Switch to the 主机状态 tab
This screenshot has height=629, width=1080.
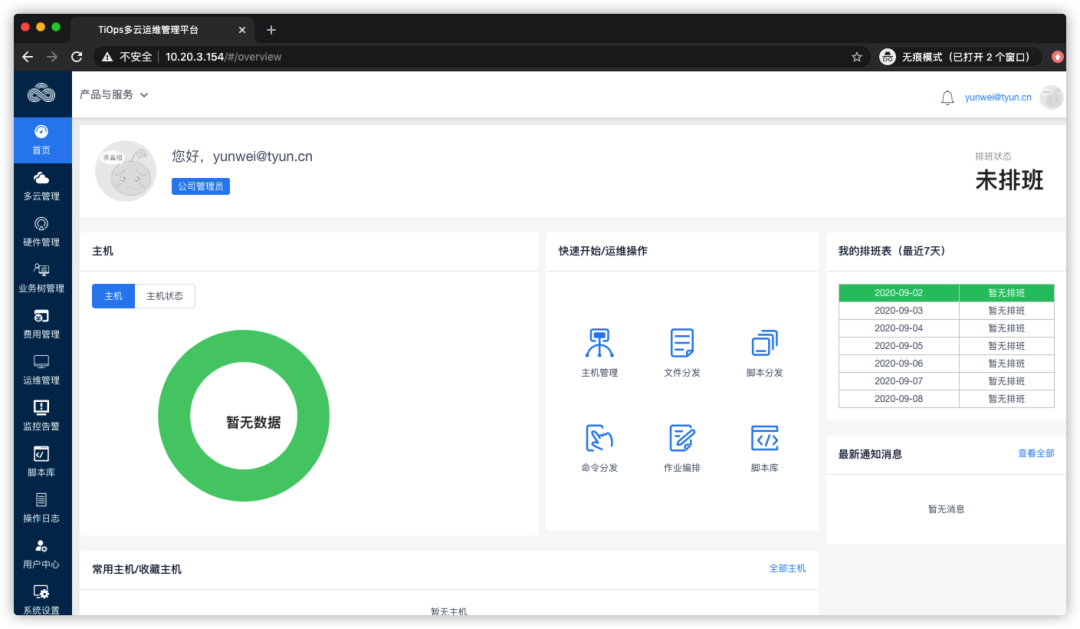point(163,296)
